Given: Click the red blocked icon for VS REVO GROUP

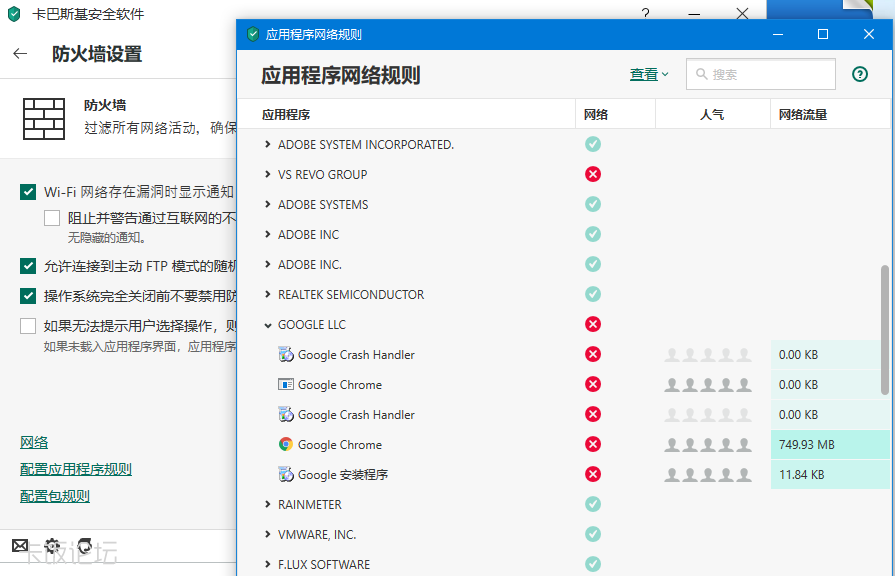Looking at the screenshot, I should 593,174.
